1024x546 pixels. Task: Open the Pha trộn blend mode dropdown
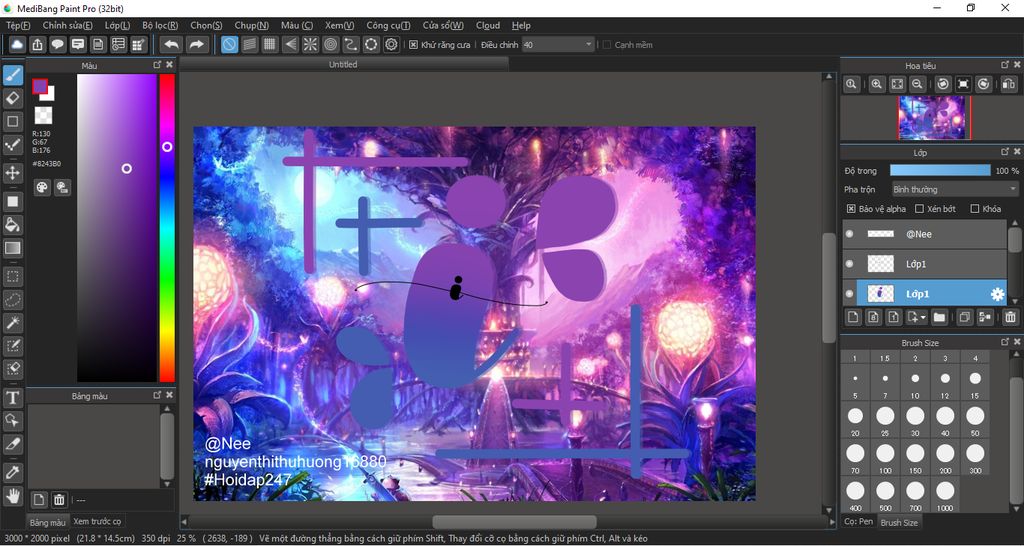tap(955, 189)
